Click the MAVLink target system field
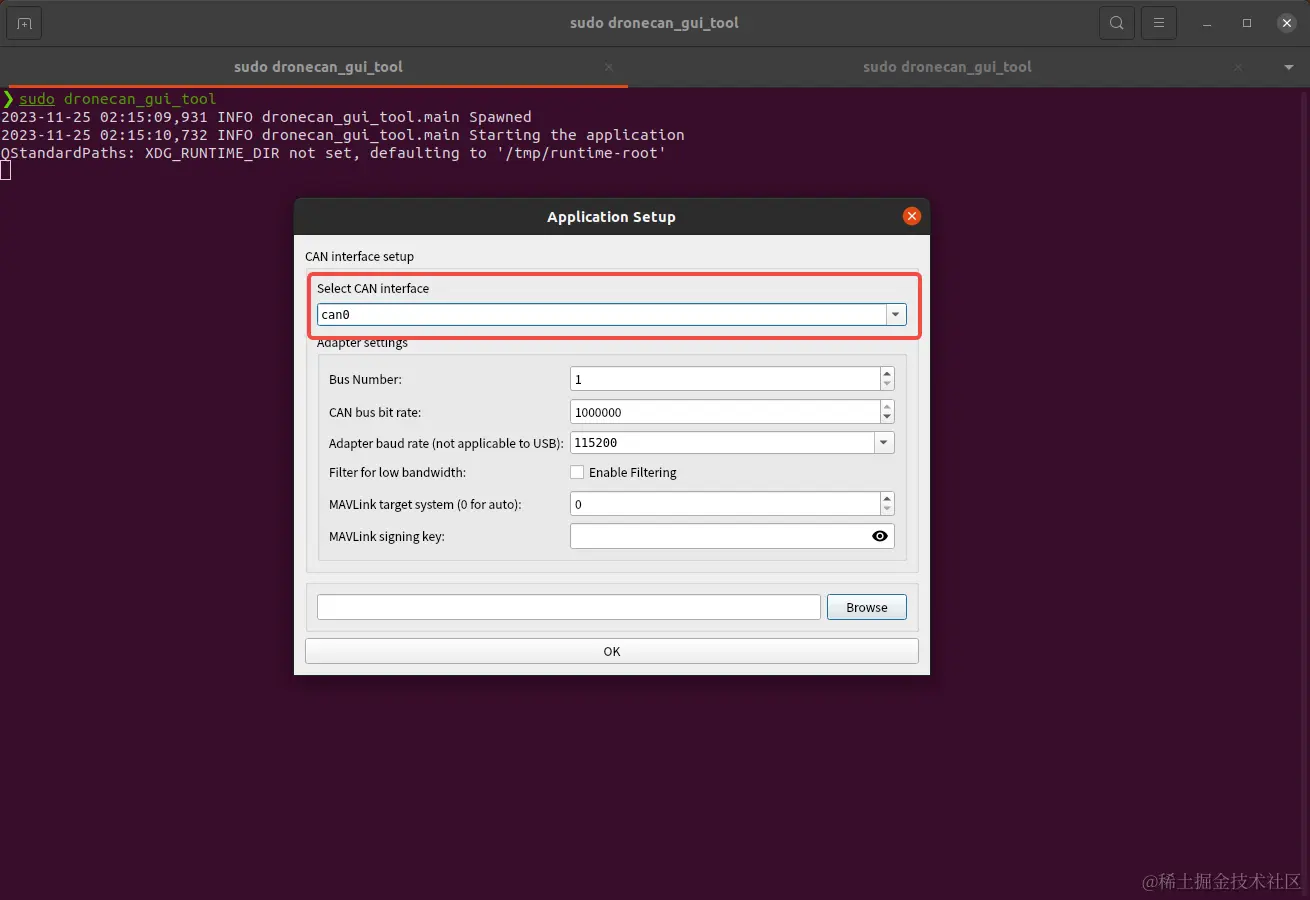 tap(725, 504)
